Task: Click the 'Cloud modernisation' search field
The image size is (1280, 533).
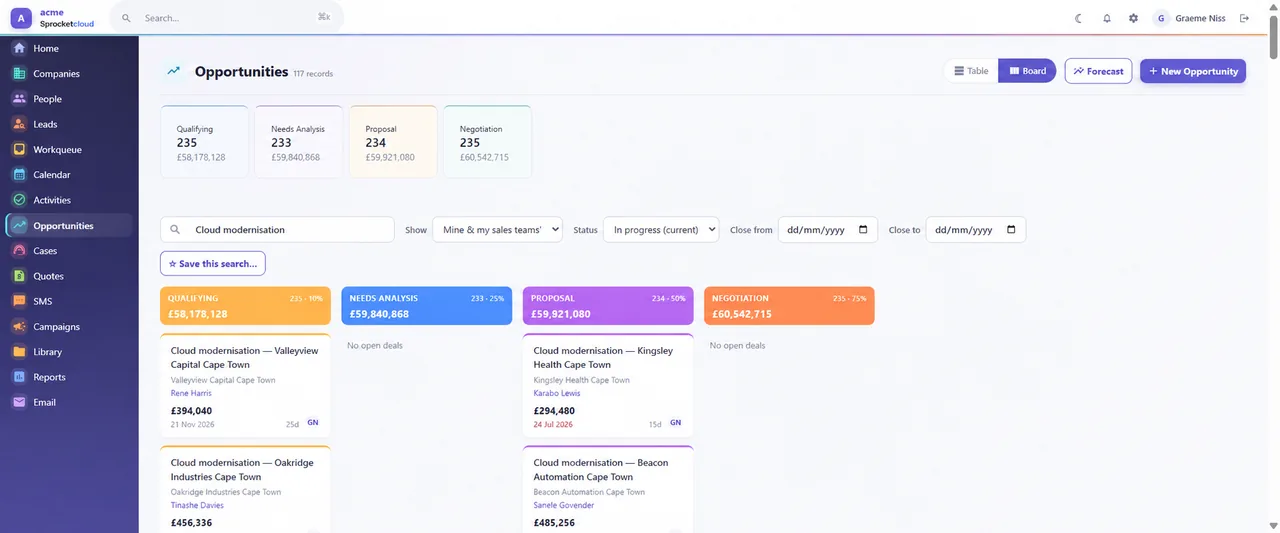Action: (x=277, y=230)
